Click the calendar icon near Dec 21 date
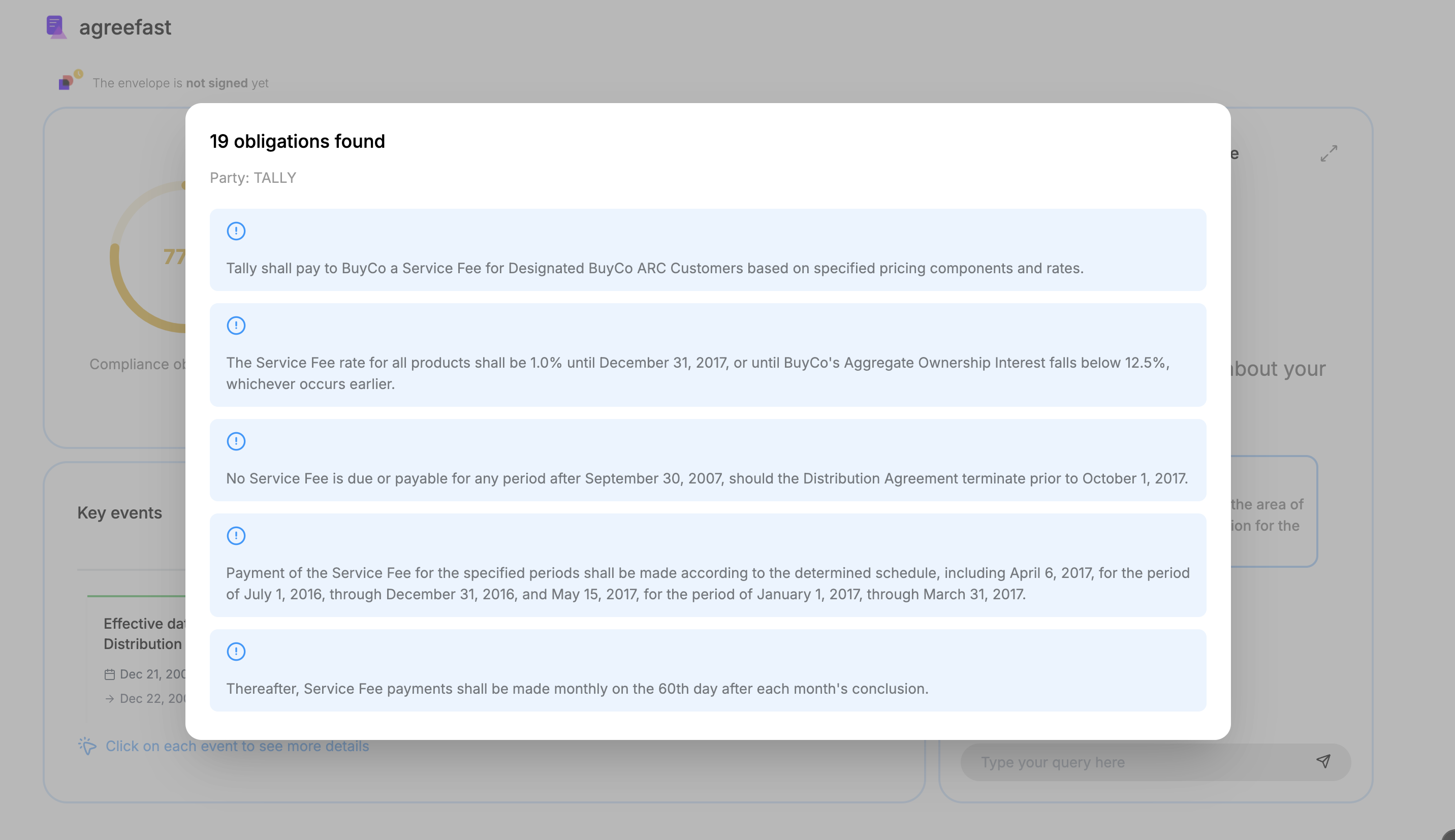Image resolution: width=1455 pixels, height=840 pixels. click(110, 674)
